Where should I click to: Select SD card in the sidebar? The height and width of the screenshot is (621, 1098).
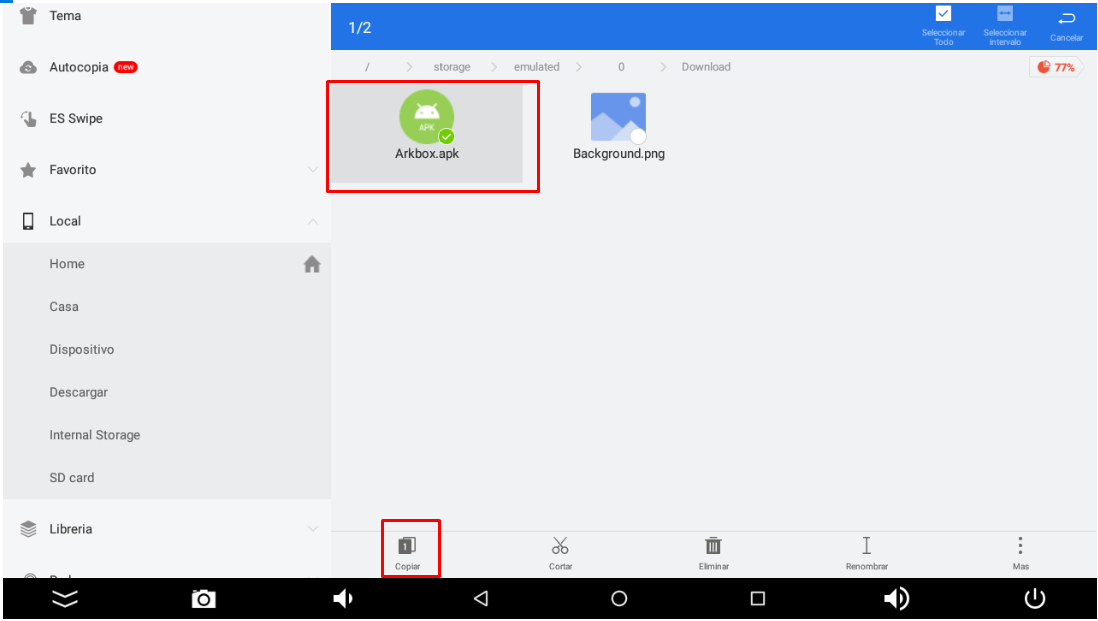[x=72, y=478]
